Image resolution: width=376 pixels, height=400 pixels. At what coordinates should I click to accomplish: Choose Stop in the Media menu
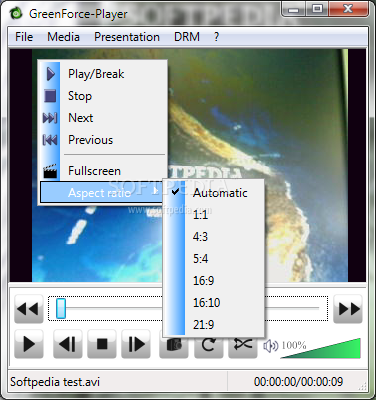pos(103,96)
